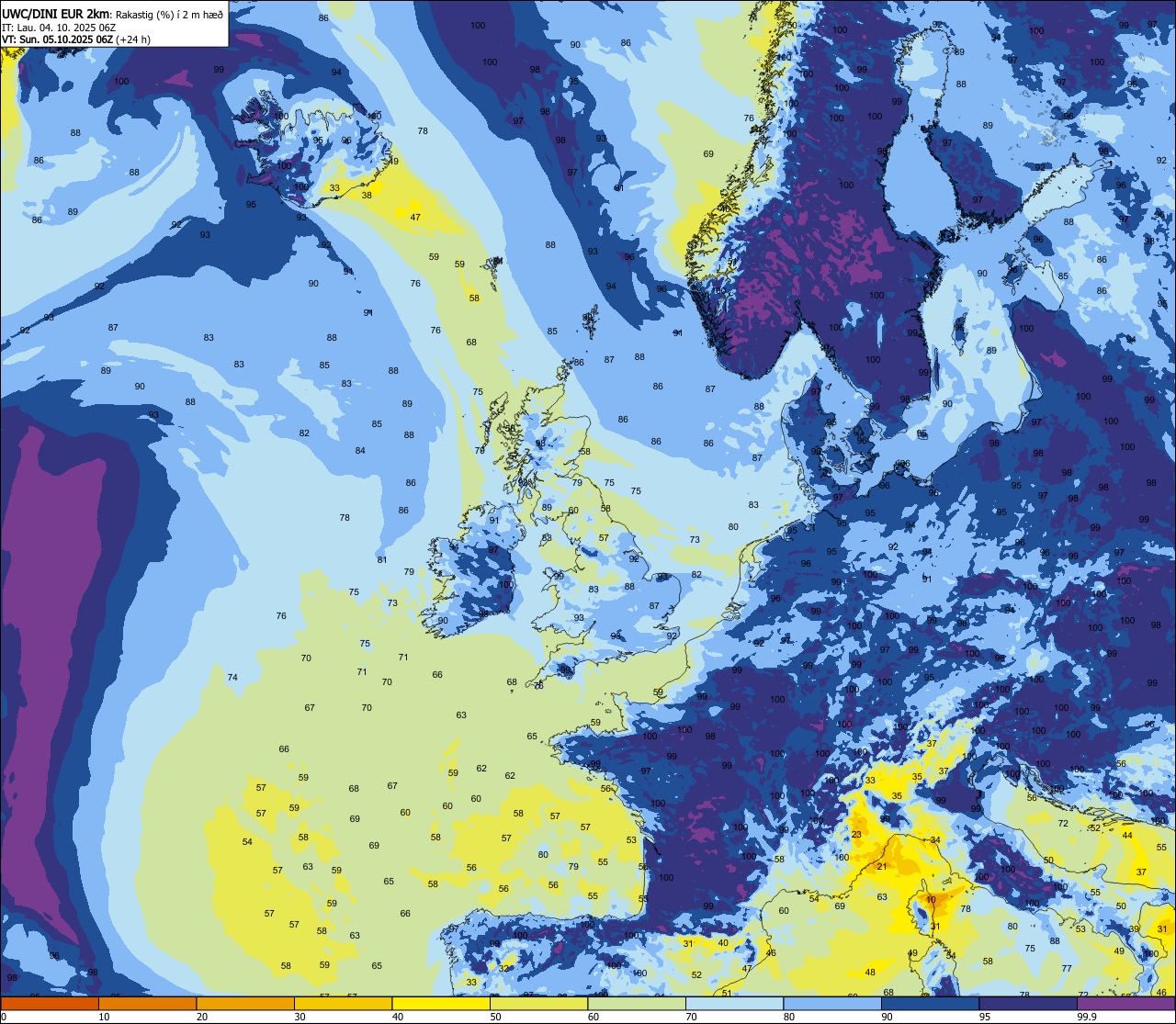Click the pale yellow 50–60 legend swatch
The height and width of the screenshot is (1024, 1176).
pos(538,1003)
